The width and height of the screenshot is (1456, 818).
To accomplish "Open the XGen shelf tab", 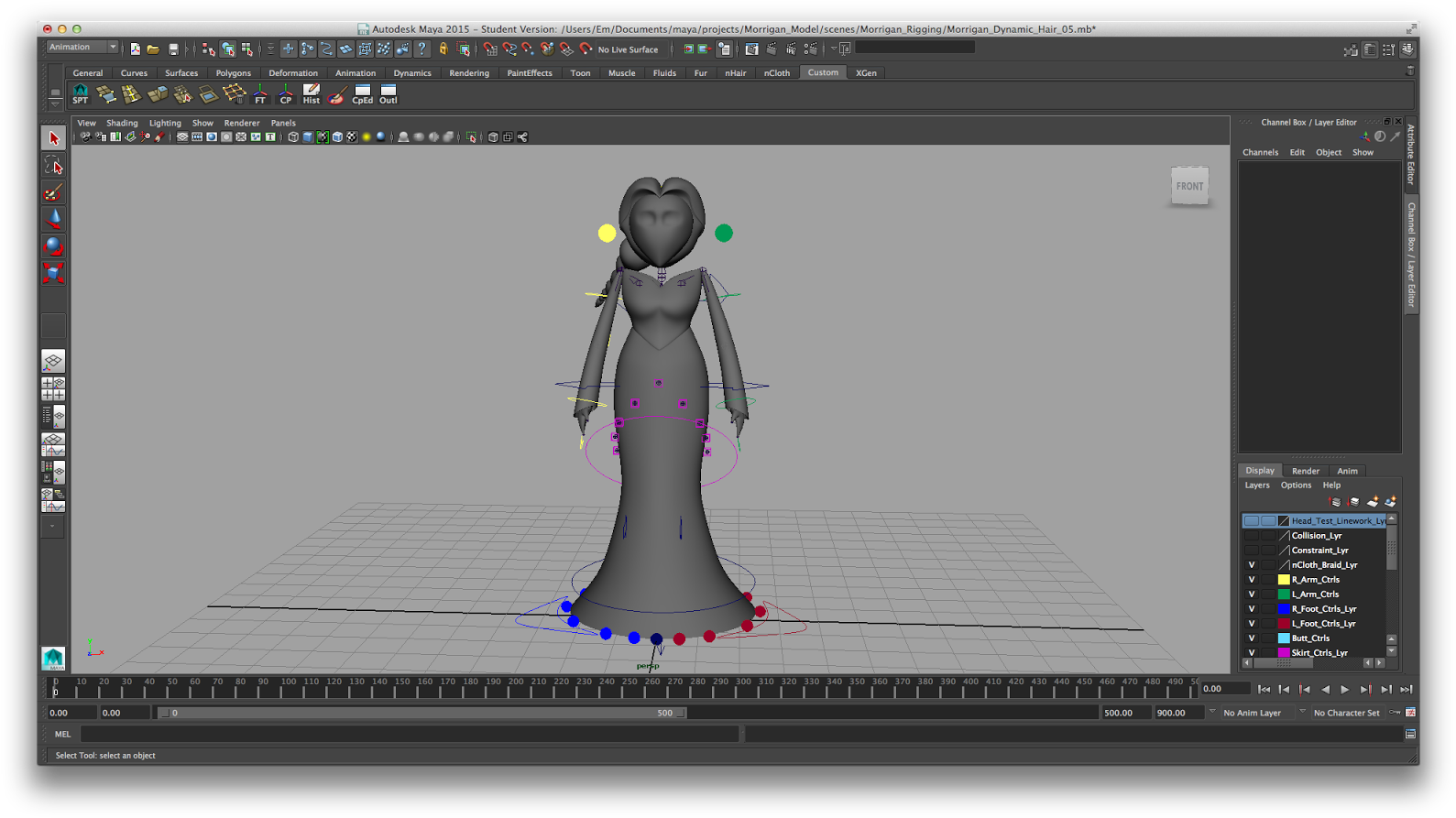I will (866, 73).
